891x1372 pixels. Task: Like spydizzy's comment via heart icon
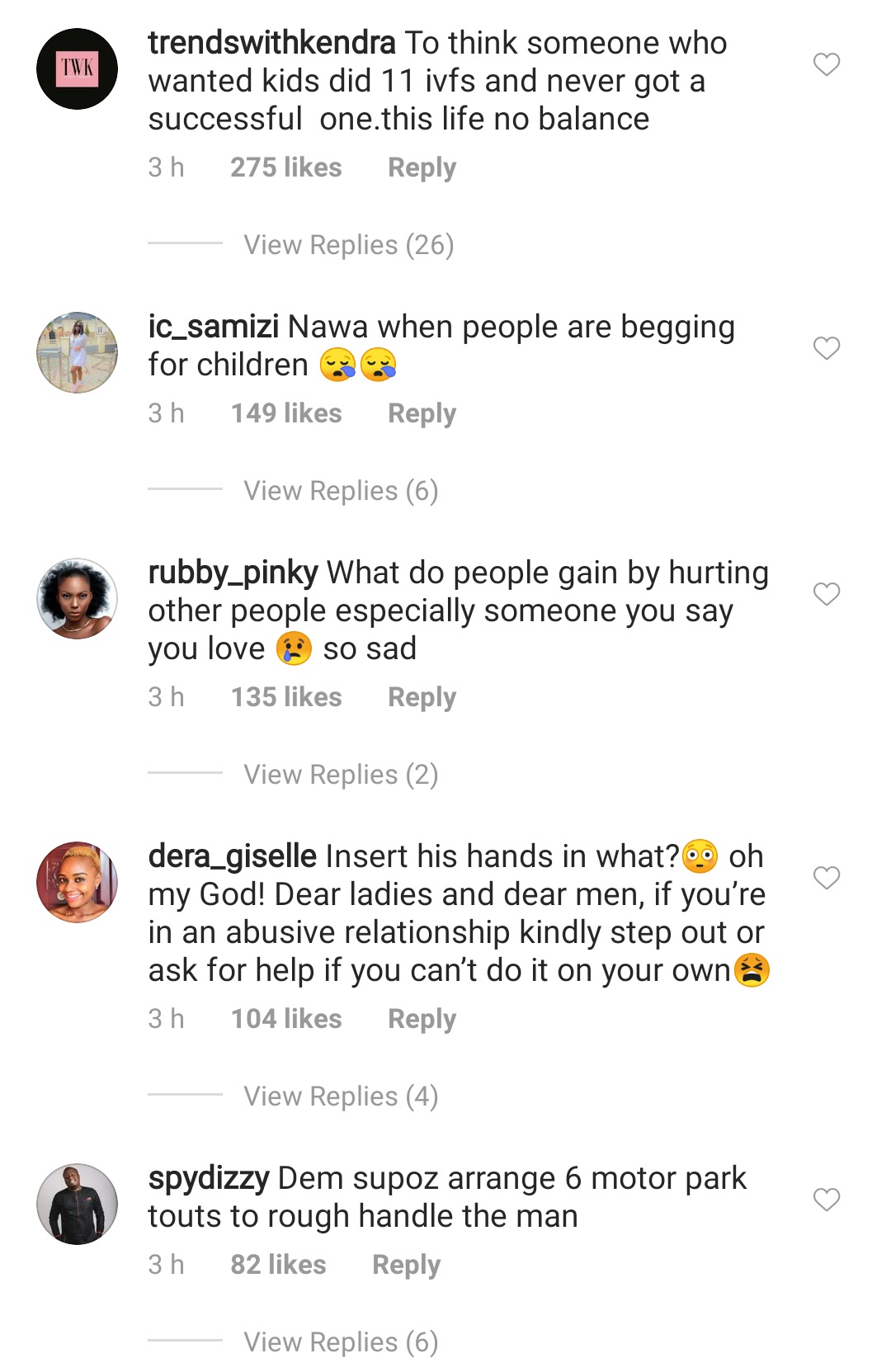click(x=827, y=1199)
